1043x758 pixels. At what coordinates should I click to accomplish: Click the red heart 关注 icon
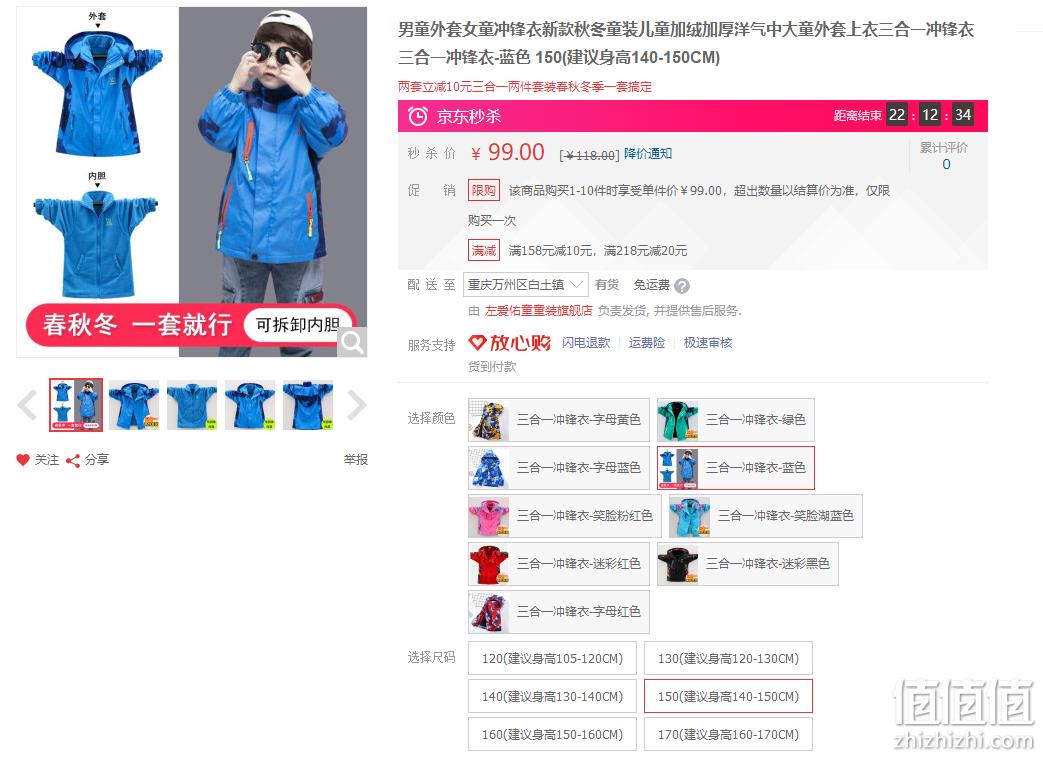coord(23,459)
